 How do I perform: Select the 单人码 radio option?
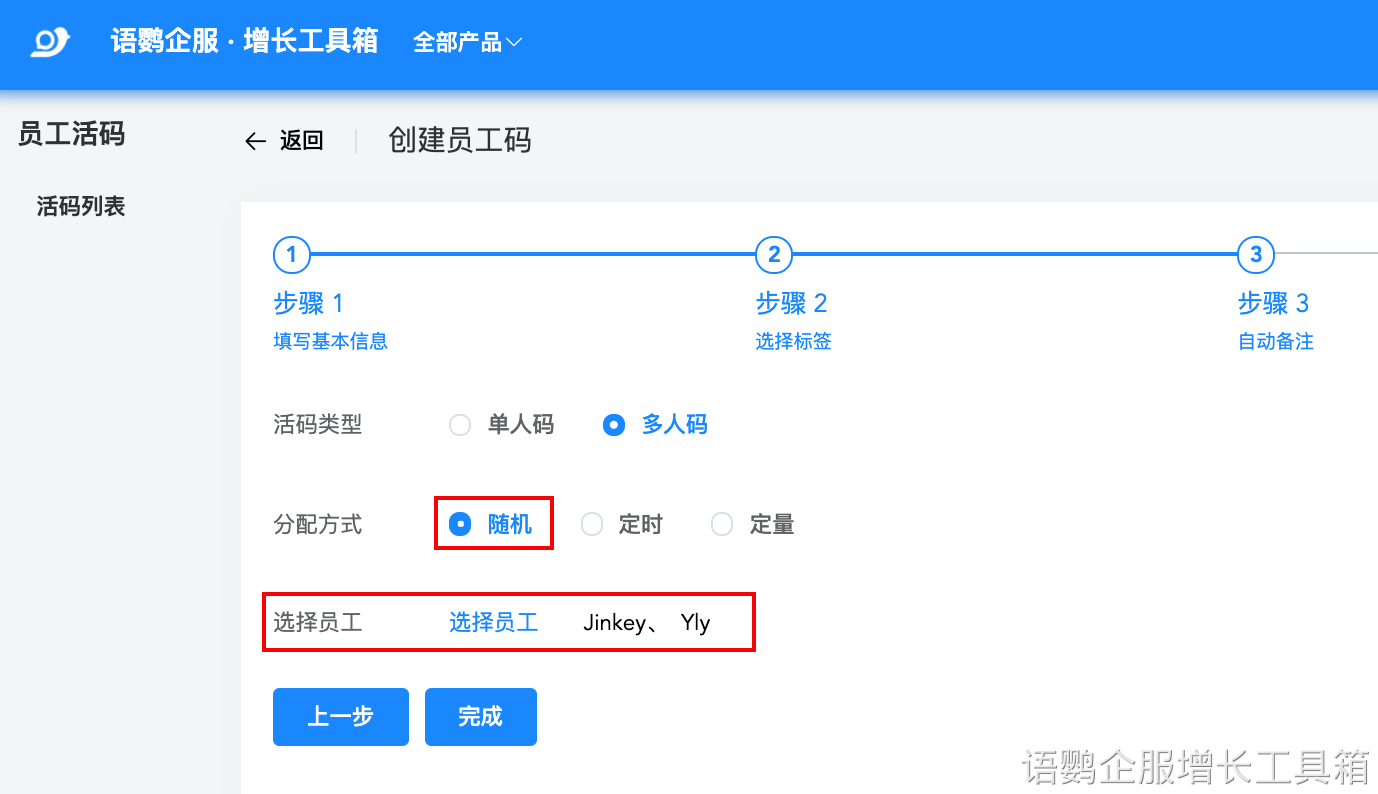point(460,425)
